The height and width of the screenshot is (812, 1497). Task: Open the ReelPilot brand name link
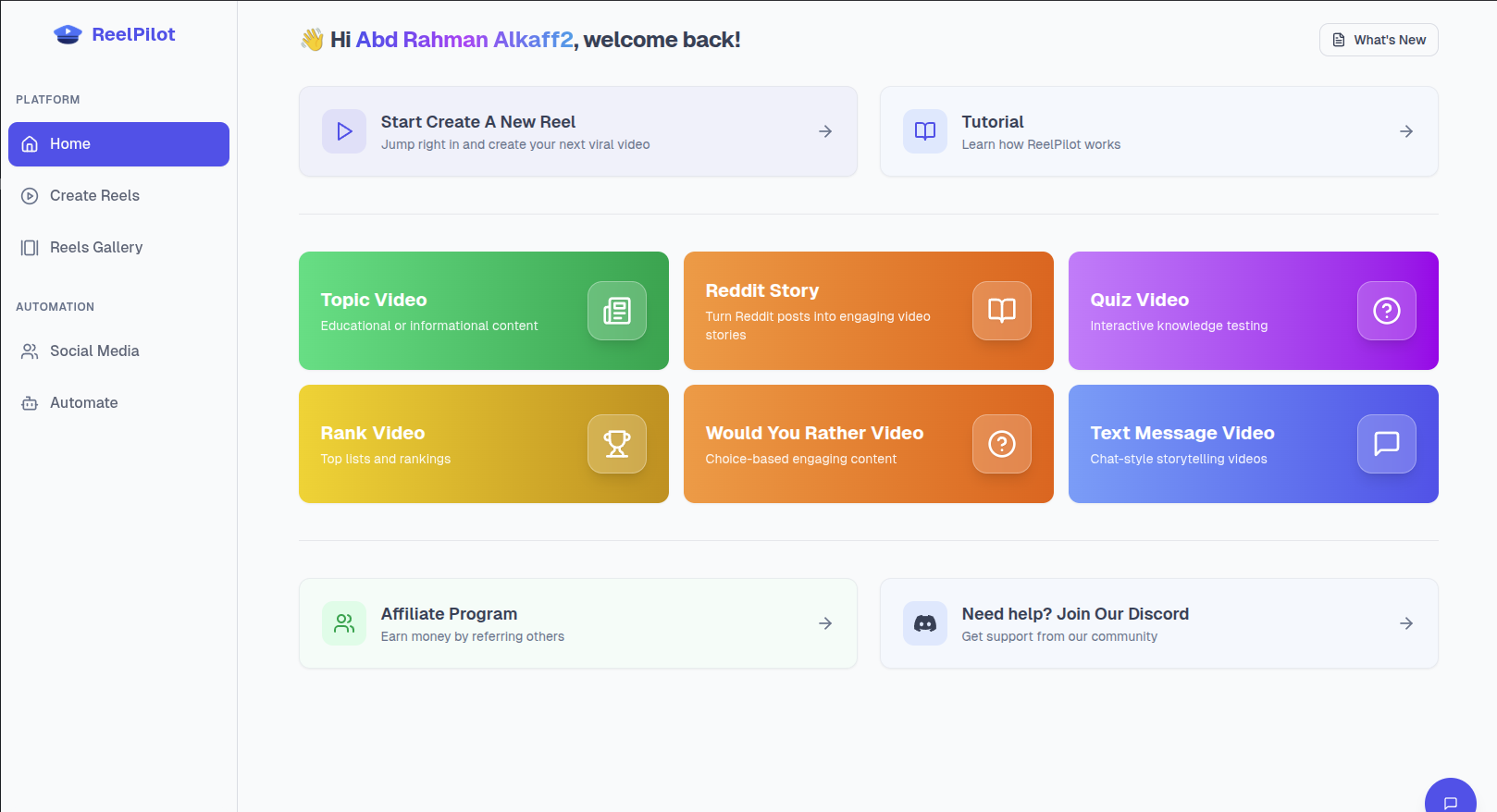point(133,34)
